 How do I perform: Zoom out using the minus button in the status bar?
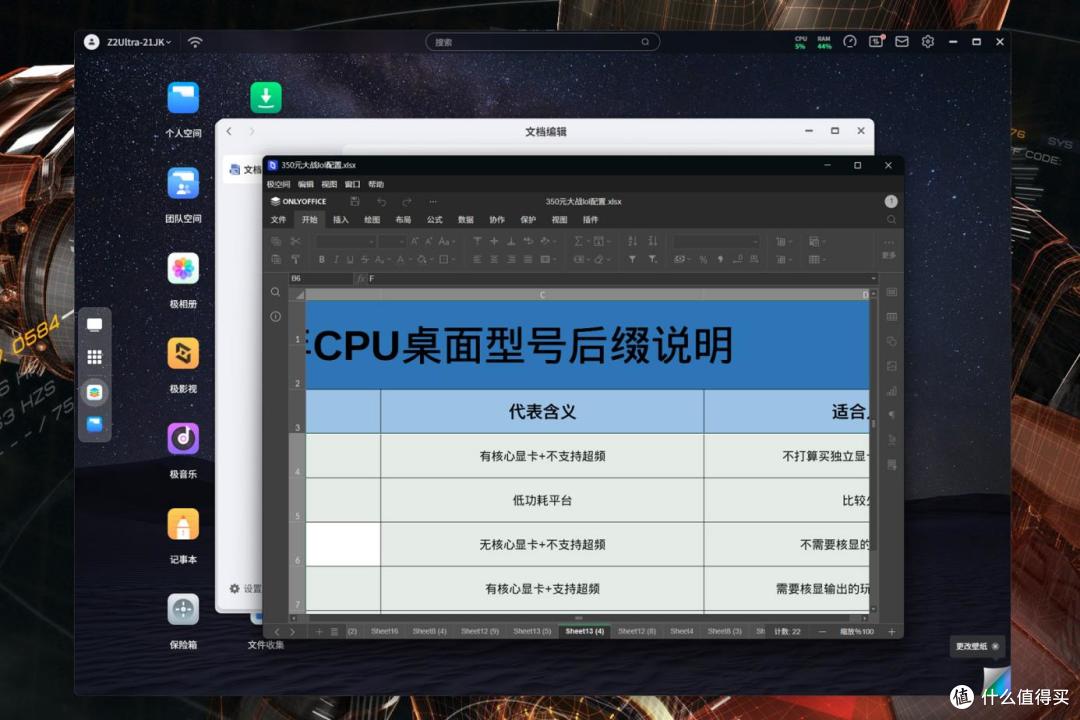822,632
